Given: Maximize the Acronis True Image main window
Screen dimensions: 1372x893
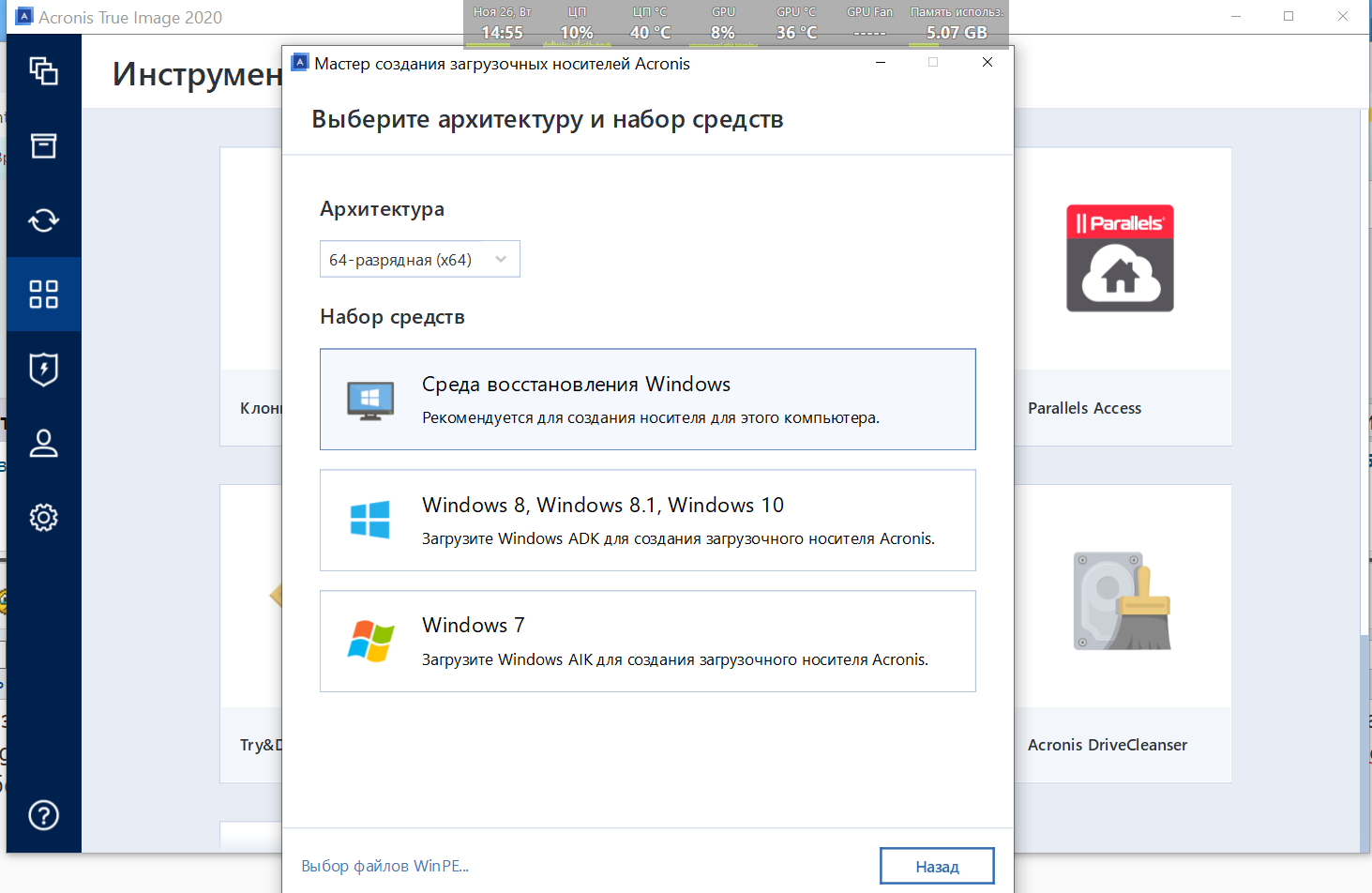Looking at the screenshot, I should [x=1289, y=17].
